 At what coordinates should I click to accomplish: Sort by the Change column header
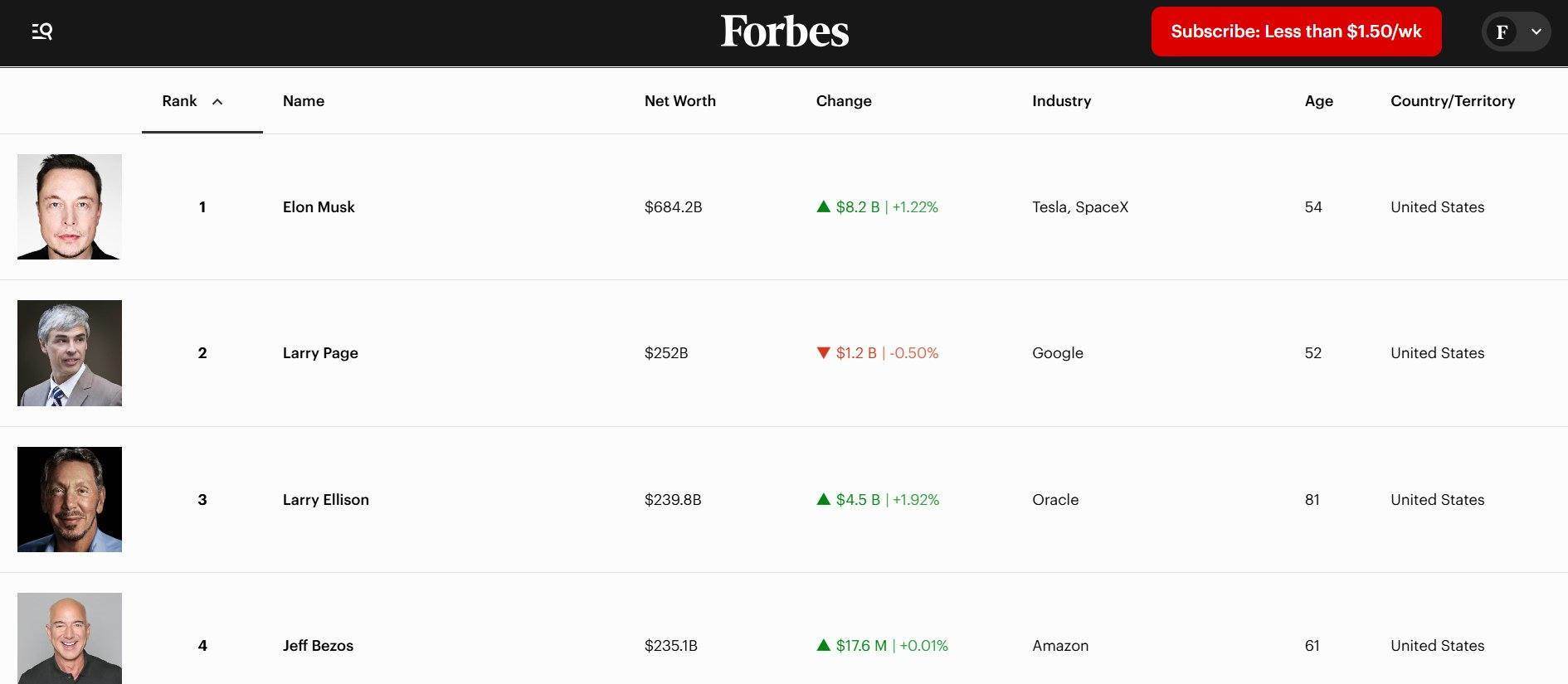pyautogui.click(x=844, y=101)
